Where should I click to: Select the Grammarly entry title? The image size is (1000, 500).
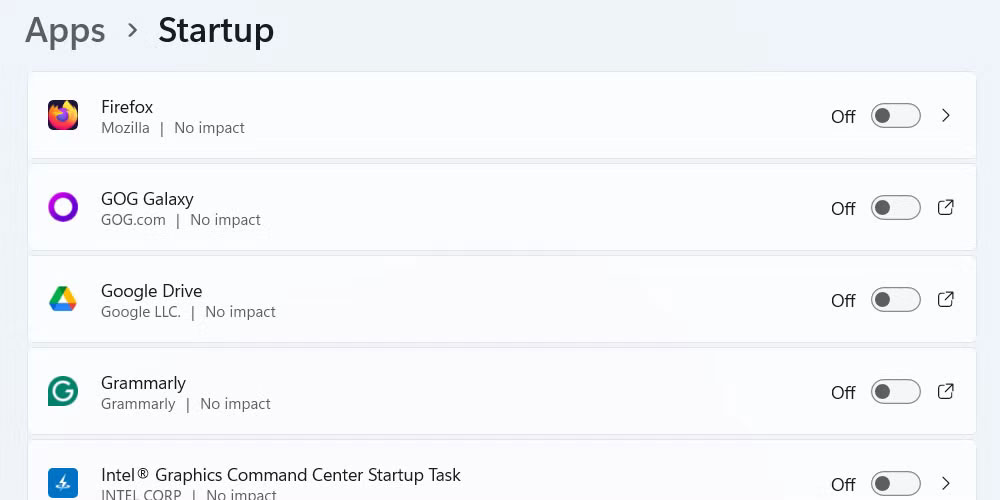point(143,383)
